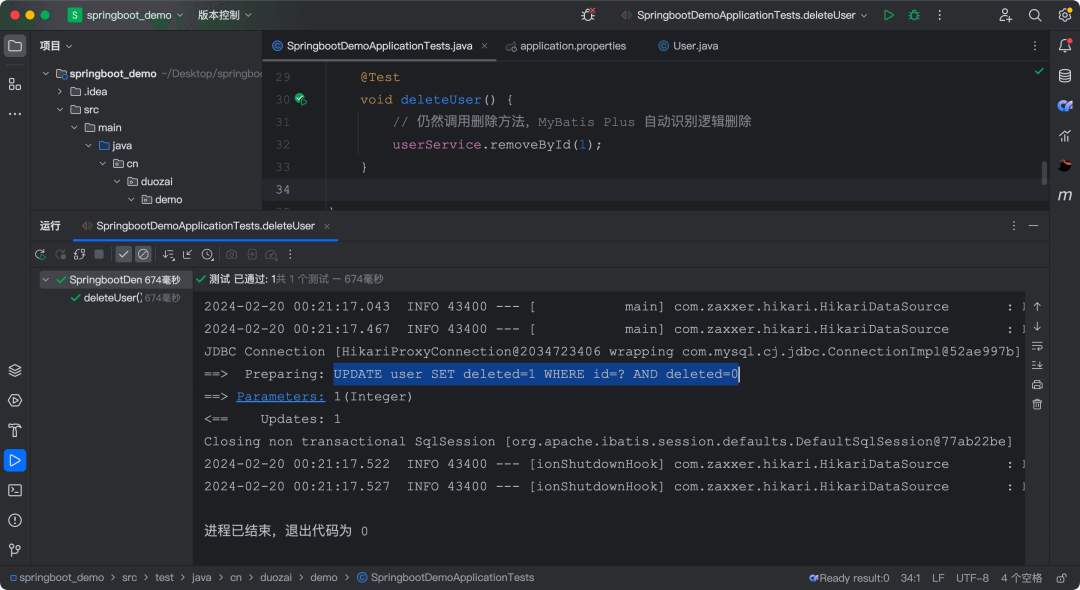Toggle soft-wrap in console
Screen dimensions: 1080x590
1037,346
